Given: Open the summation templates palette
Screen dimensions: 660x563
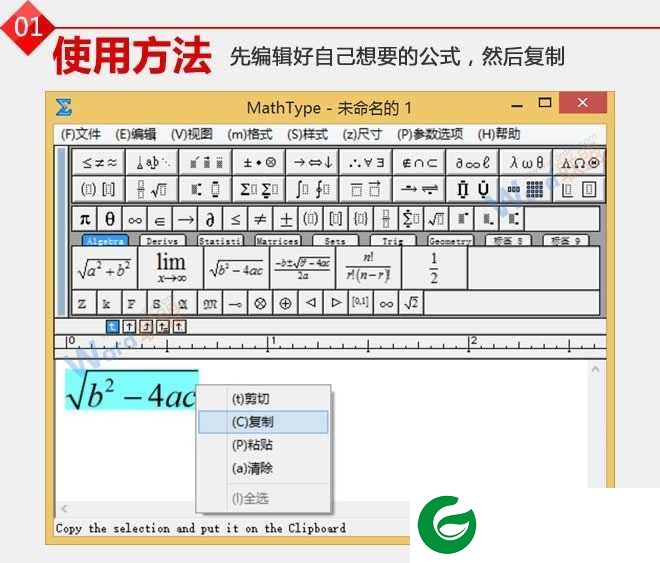Looking at the screenshot, I should click(259, 189).
